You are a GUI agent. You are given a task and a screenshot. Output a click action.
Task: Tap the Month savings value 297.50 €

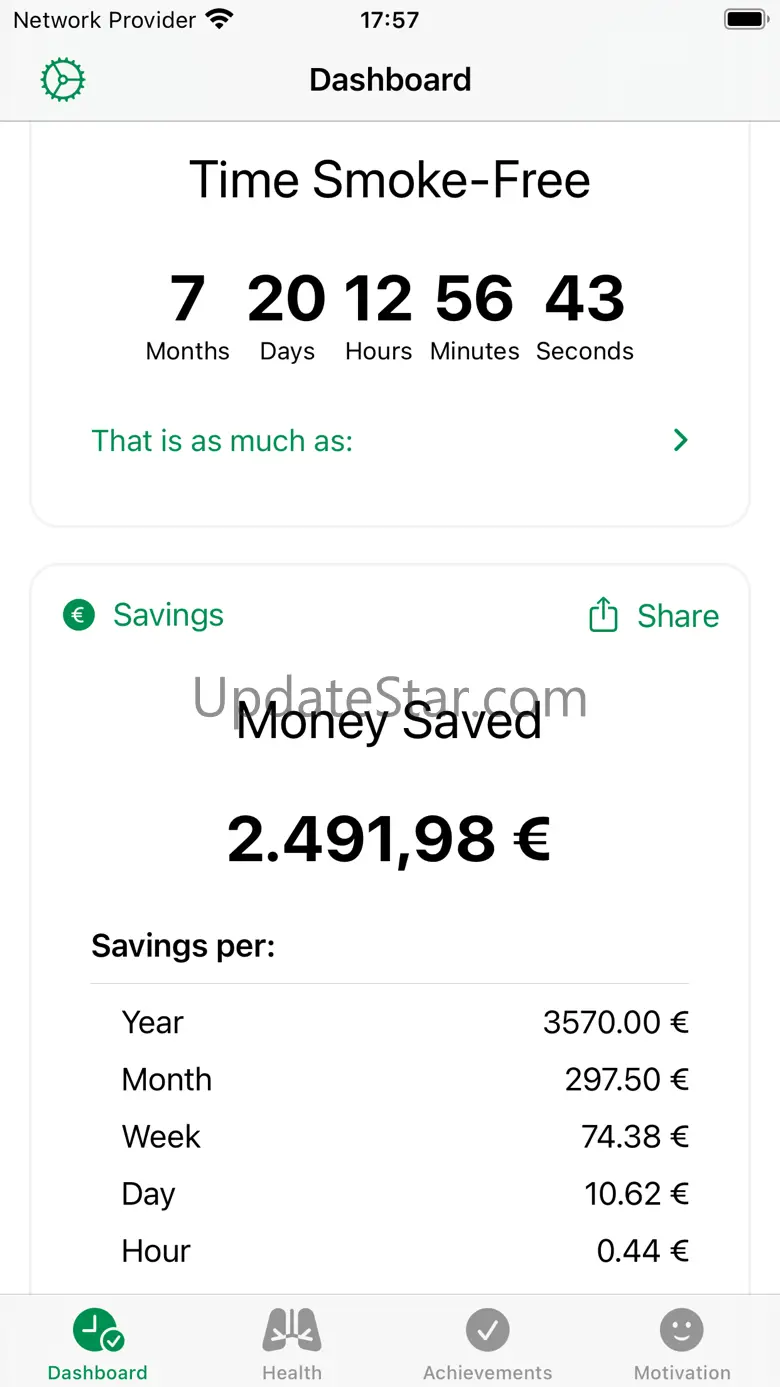[626, 1079]
